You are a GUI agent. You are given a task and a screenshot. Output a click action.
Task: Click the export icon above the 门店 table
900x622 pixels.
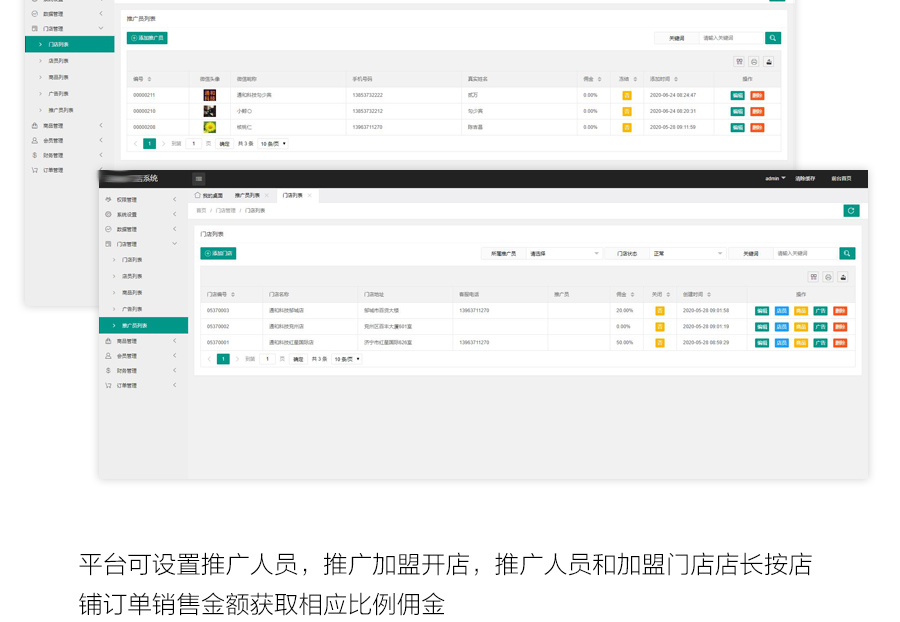coord(842,277)
